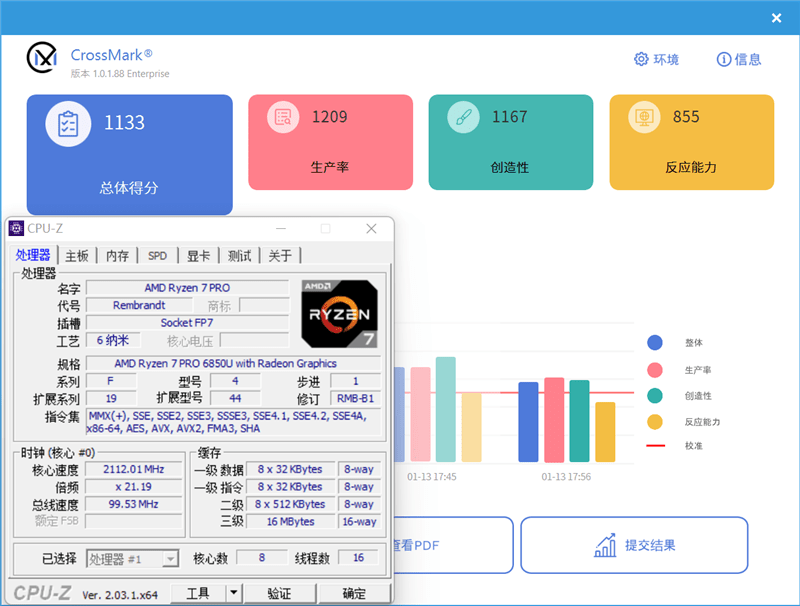Close the CrossMark window with X
The height and width of the screenshot is (606, 800).
pyautogui.click(x=777, y=18)
